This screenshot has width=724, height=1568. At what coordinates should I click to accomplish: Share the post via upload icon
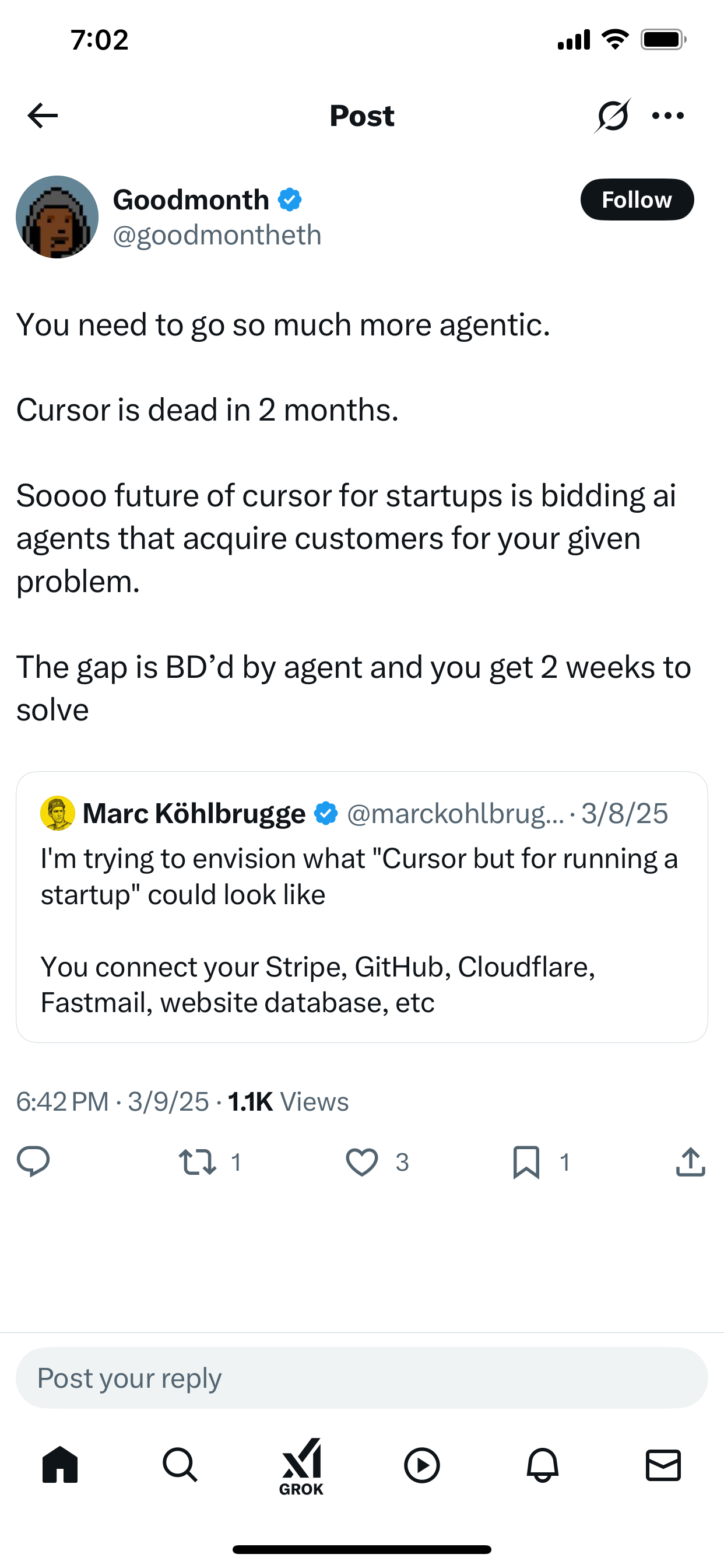pos(691,1161)
